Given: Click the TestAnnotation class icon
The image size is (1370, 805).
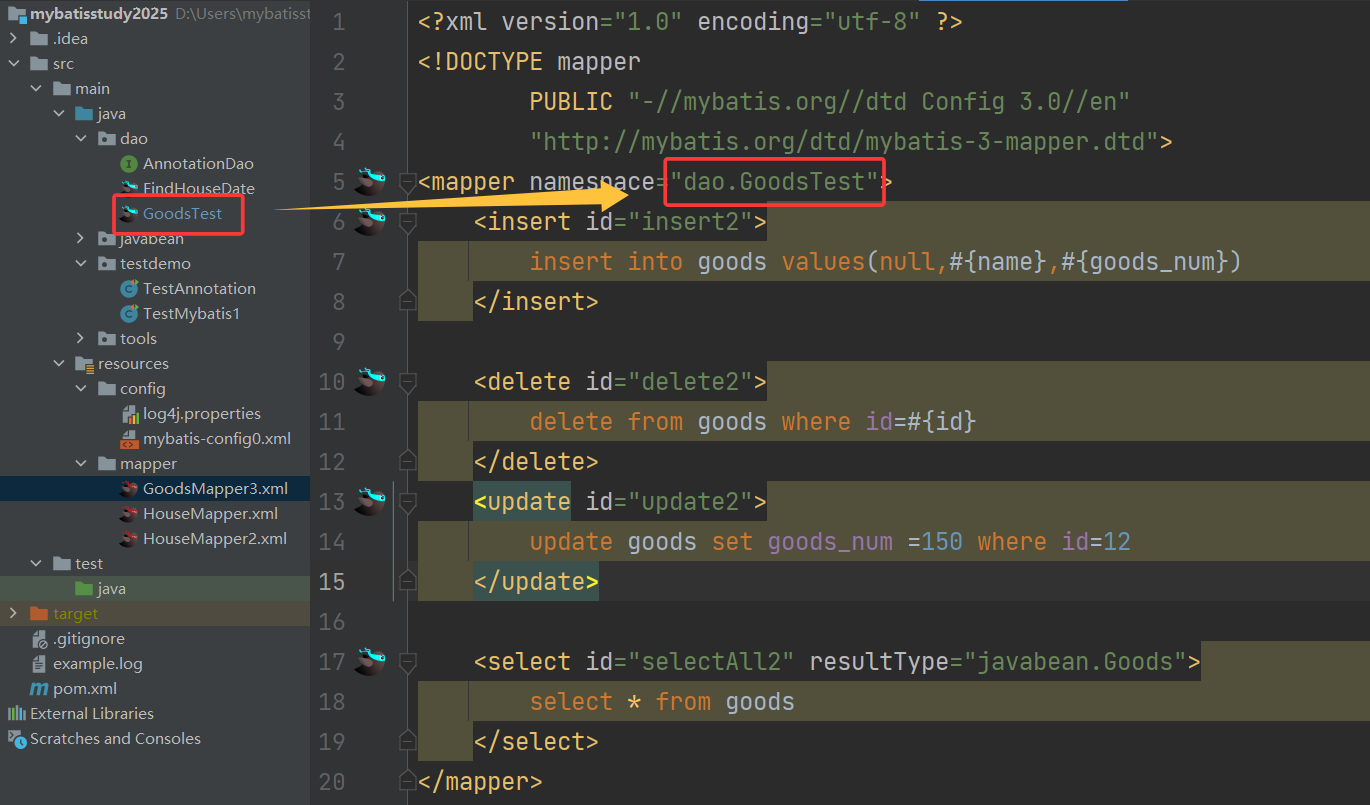Looking at the screenshot, I should (128, 288).
